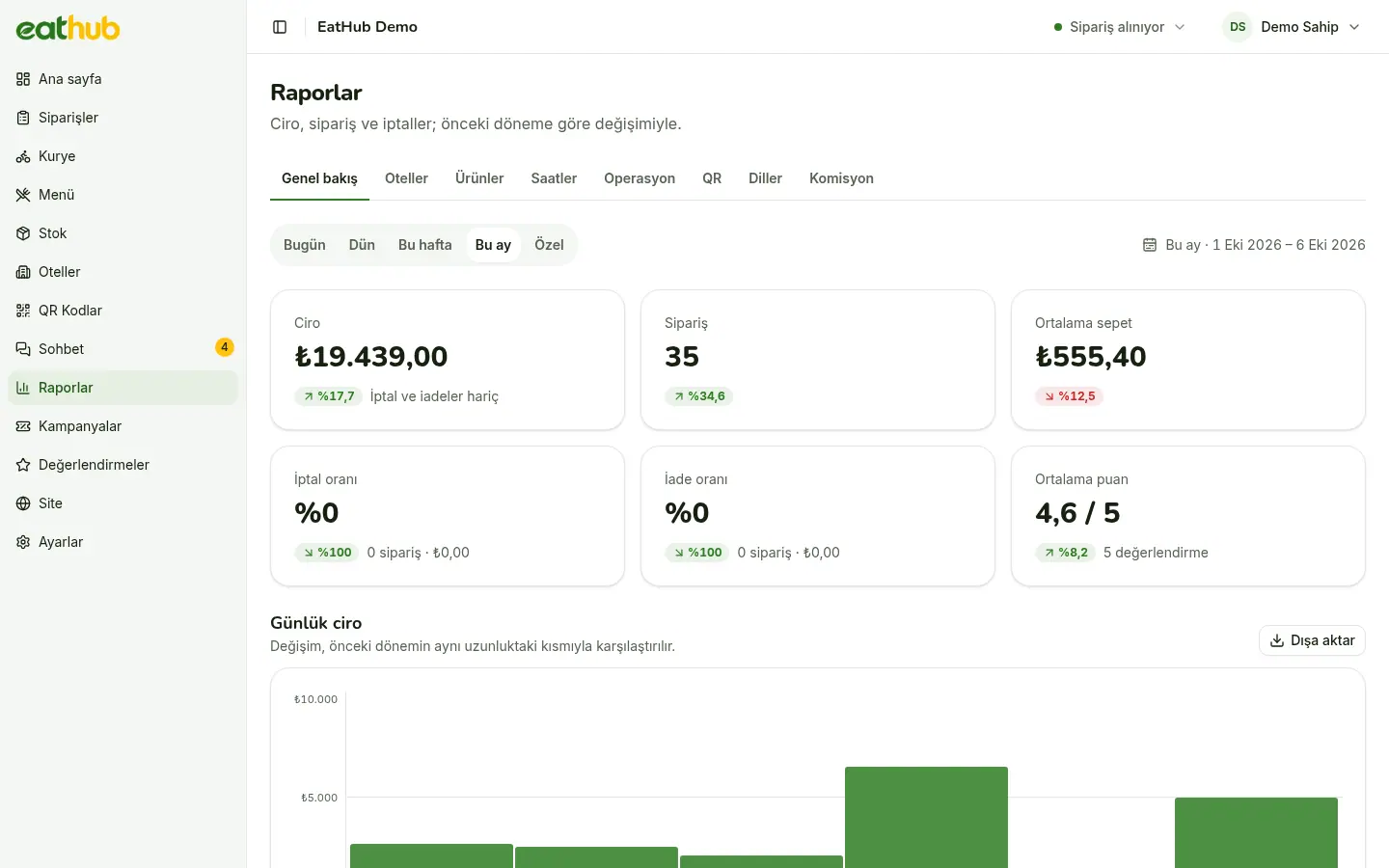Click the Değerlendirmeler star icon
The image size is (1389, 868).
point(23,465)
